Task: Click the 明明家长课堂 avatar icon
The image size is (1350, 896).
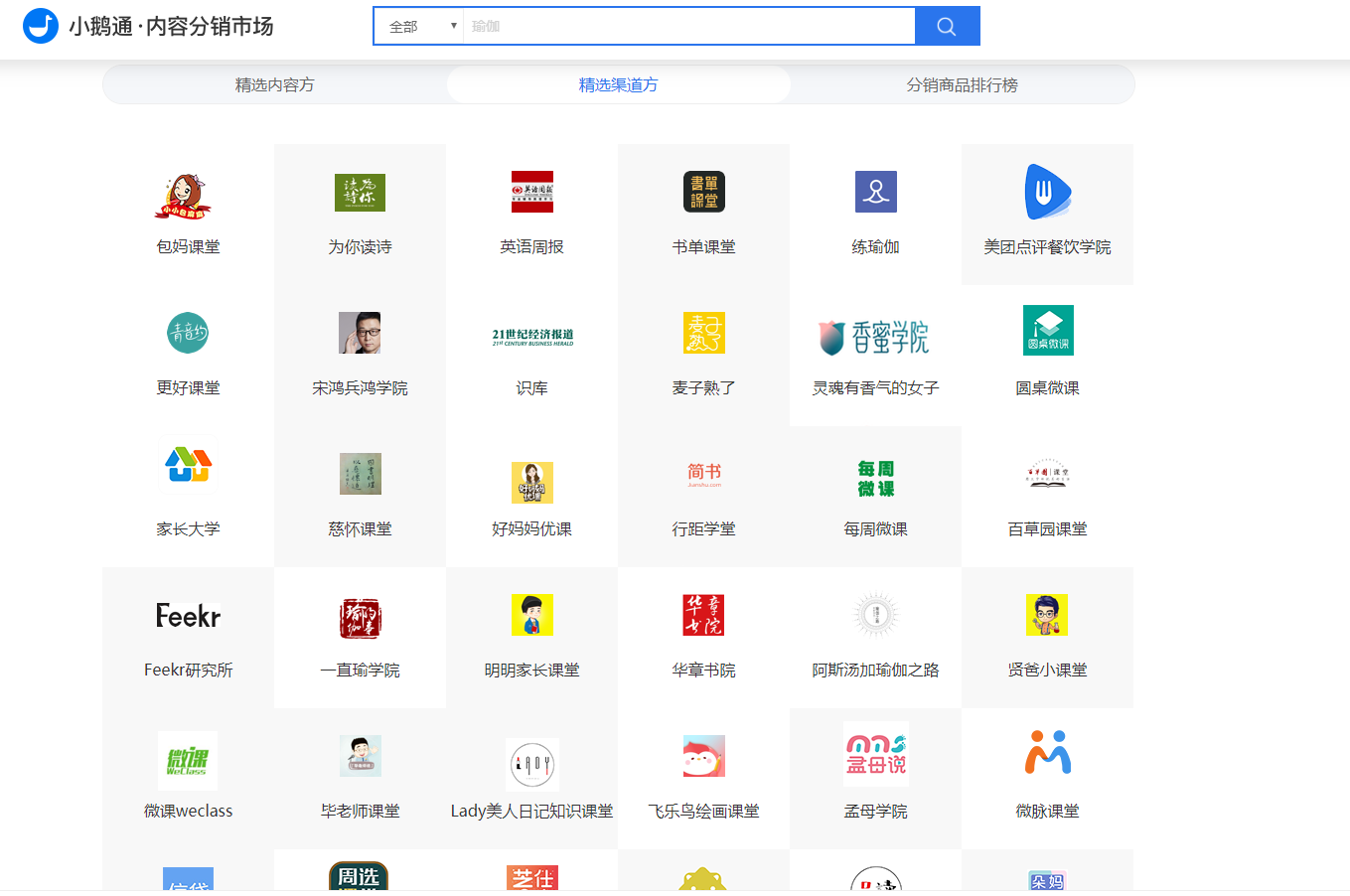Action: [531, 615]
